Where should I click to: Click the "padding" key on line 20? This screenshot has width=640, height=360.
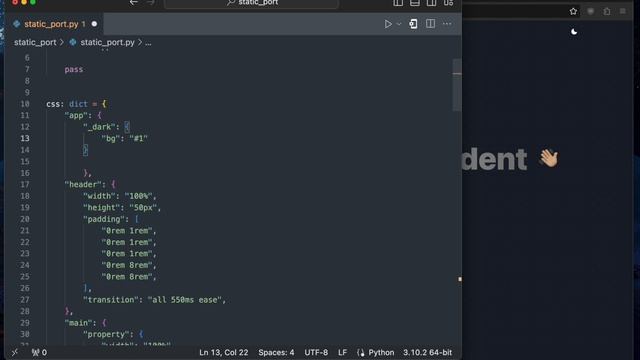click(104, 219)
